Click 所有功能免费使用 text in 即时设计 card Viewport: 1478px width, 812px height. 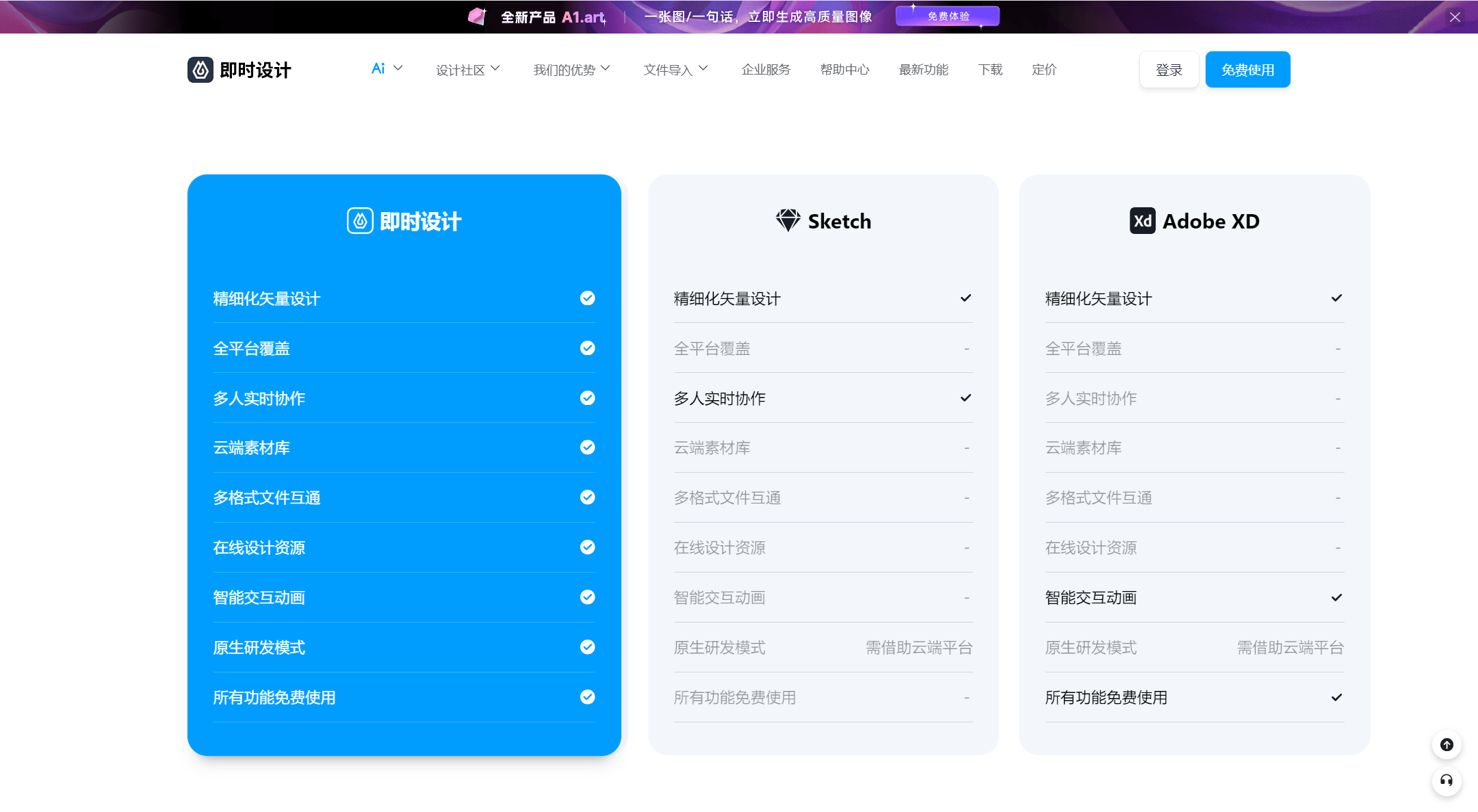coord(274,698)
